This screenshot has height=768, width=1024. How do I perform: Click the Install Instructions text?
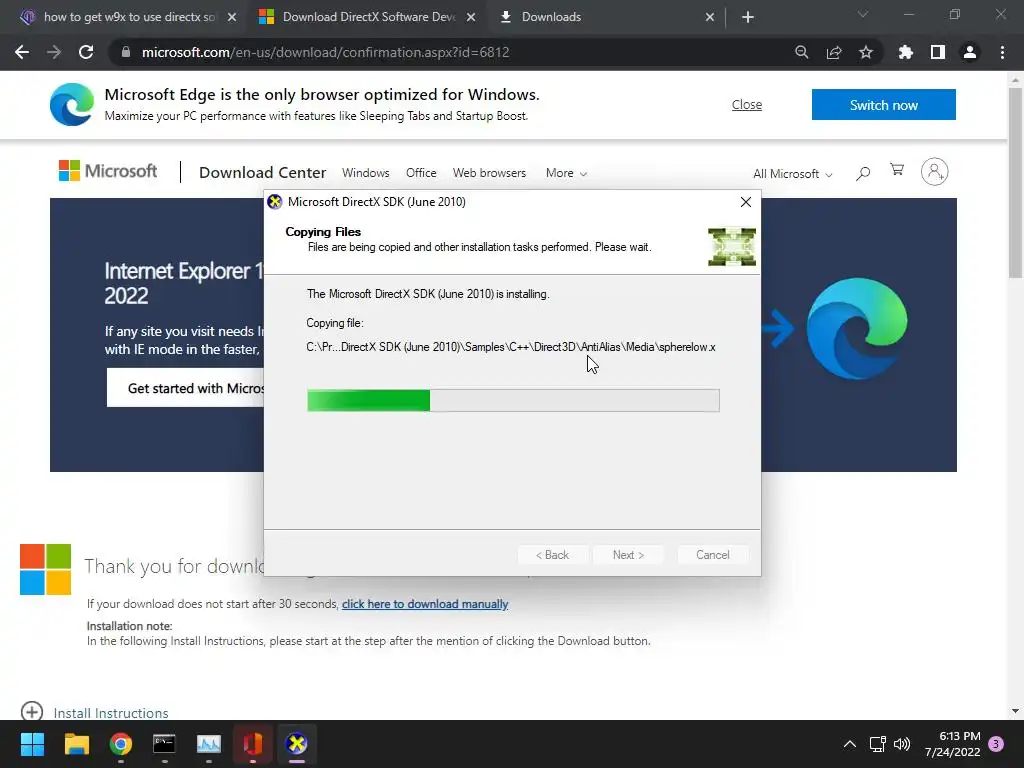[111, 713]
